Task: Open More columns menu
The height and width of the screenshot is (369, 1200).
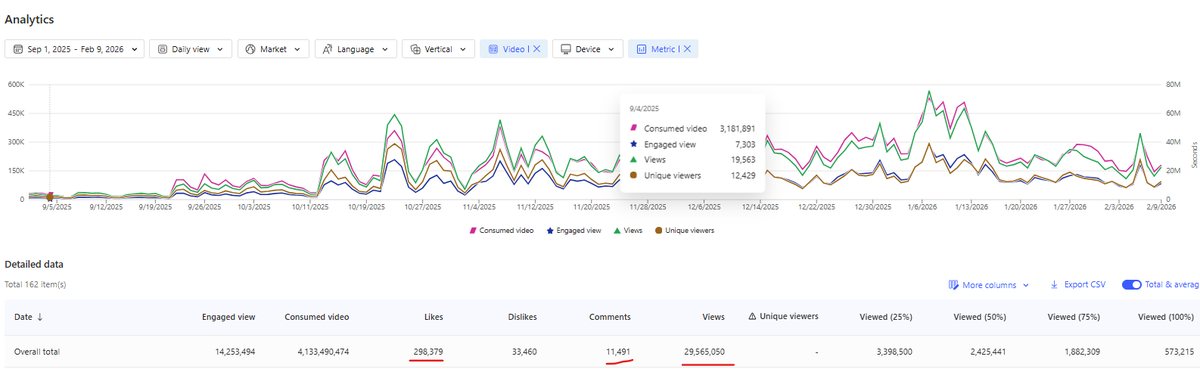Action: [x=989, y=285]
